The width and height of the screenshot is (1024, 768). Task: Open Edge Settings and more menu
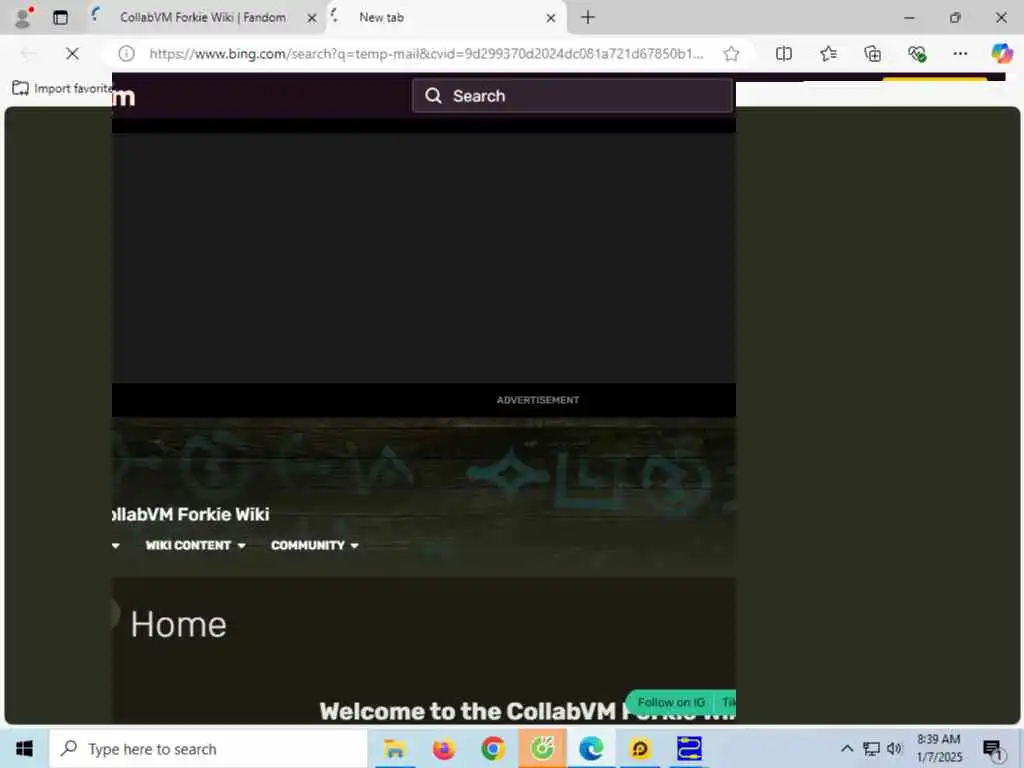point(960,54)
